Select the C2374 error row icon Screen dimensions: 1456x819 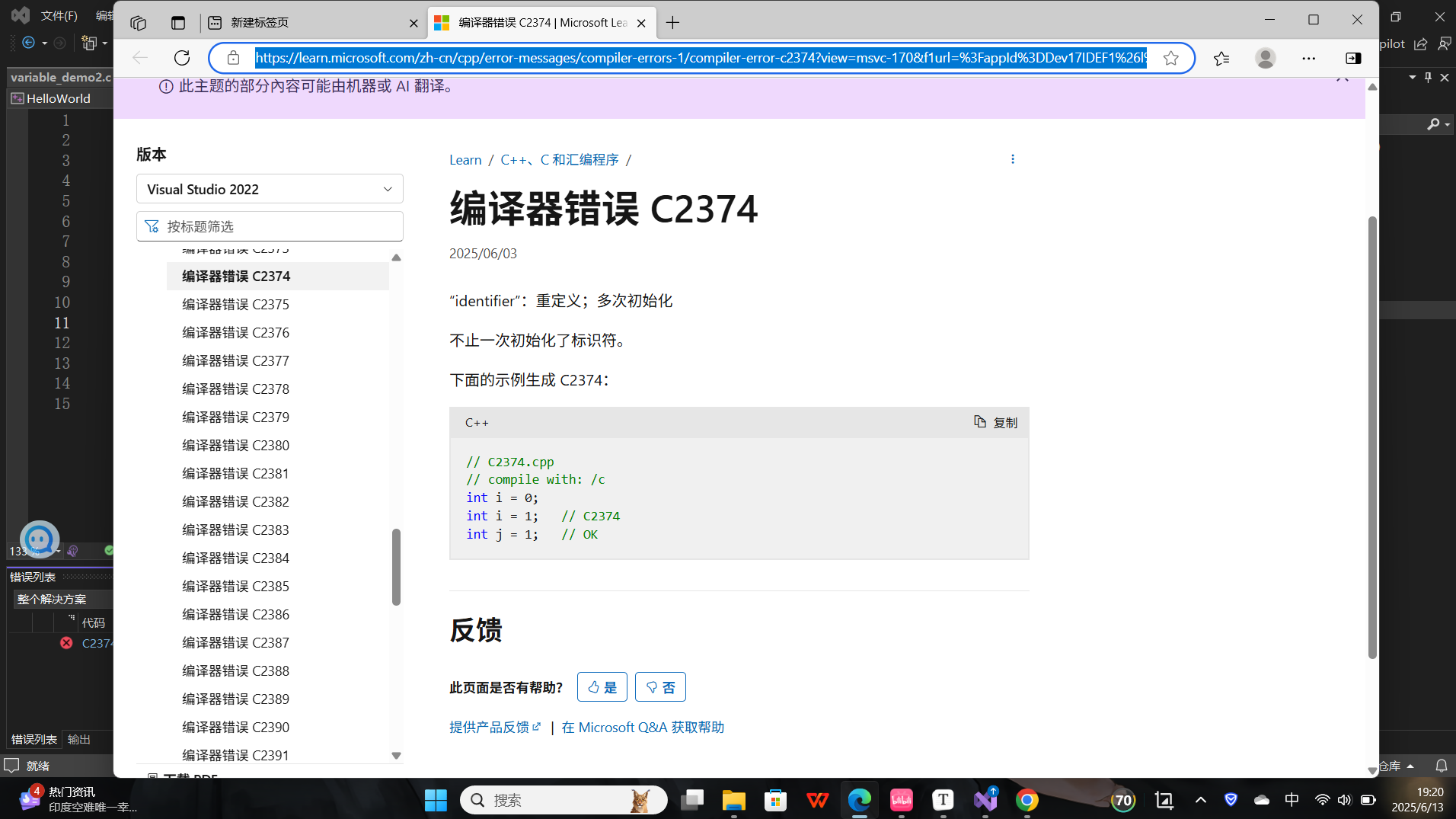coord(67,643)
